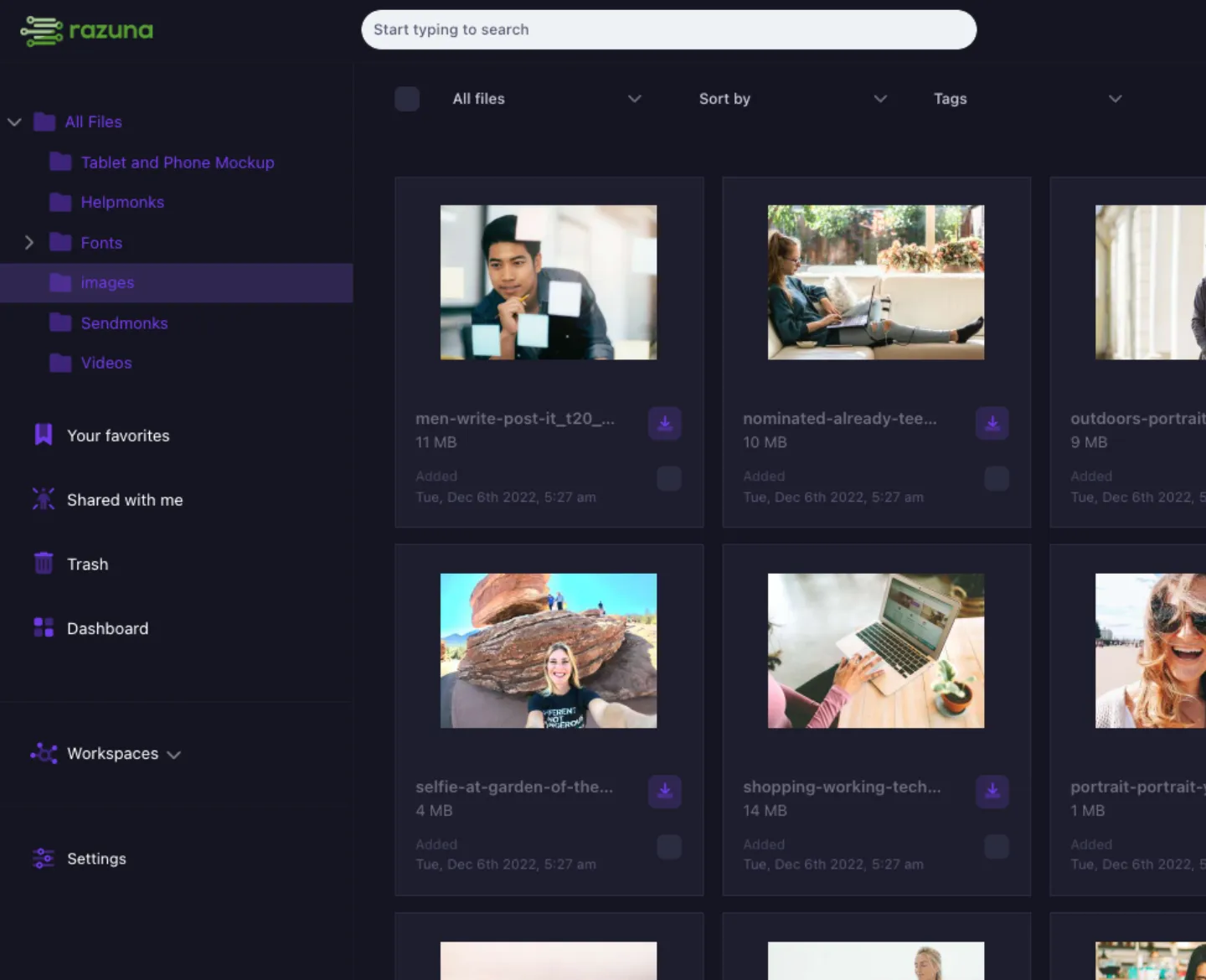Open the laptop on wooden table thumbnail
1206x980 pixels.
point(876,651)
